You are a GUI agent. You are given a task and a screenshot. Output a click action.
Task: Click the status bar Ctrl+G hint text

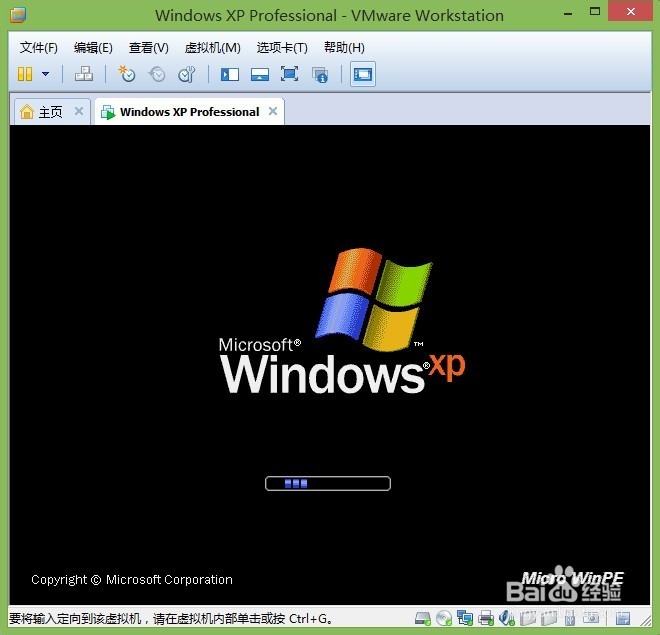[170, 619]
